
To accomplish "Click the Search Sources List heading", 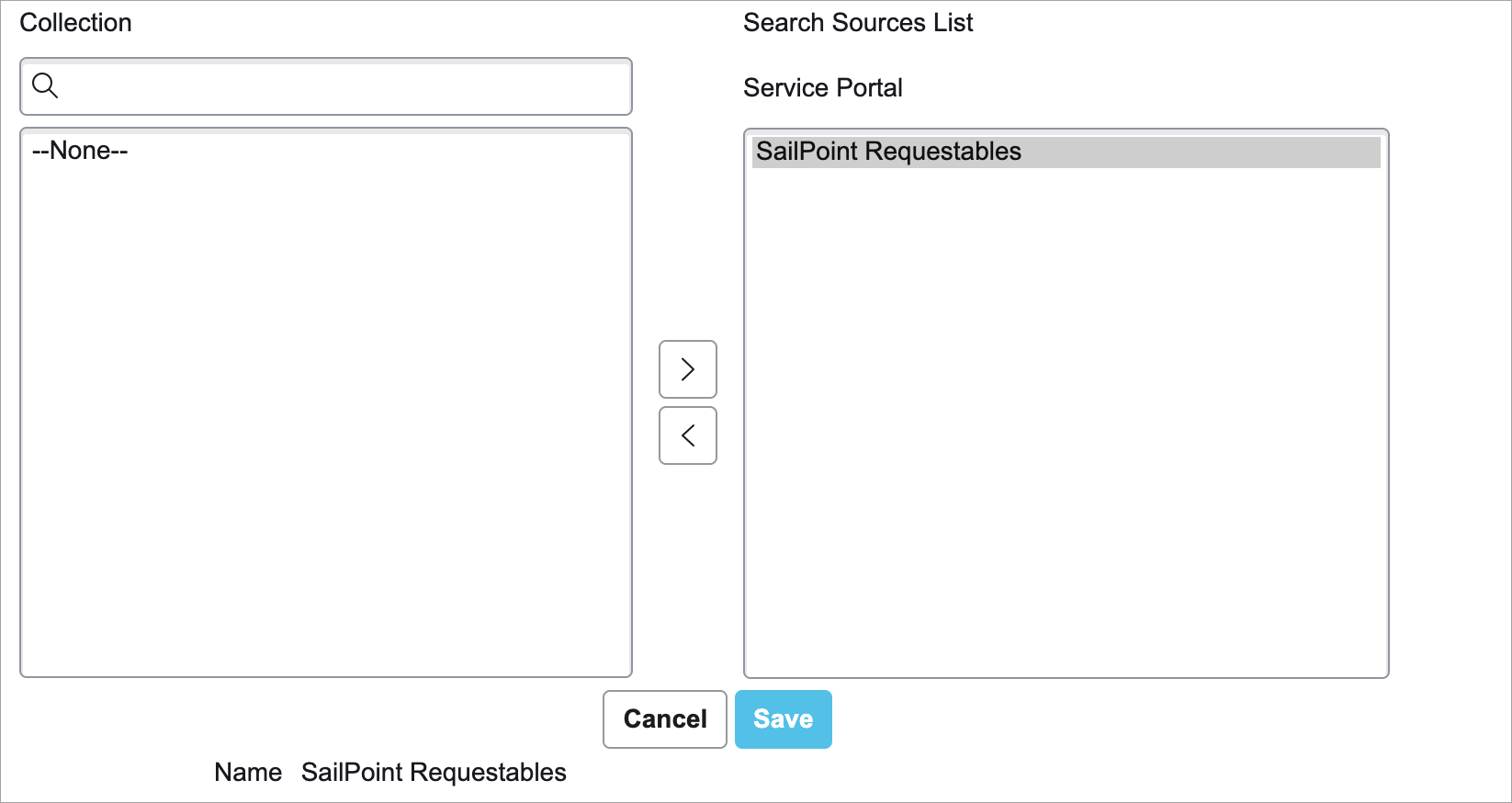I will pos(858,23).
